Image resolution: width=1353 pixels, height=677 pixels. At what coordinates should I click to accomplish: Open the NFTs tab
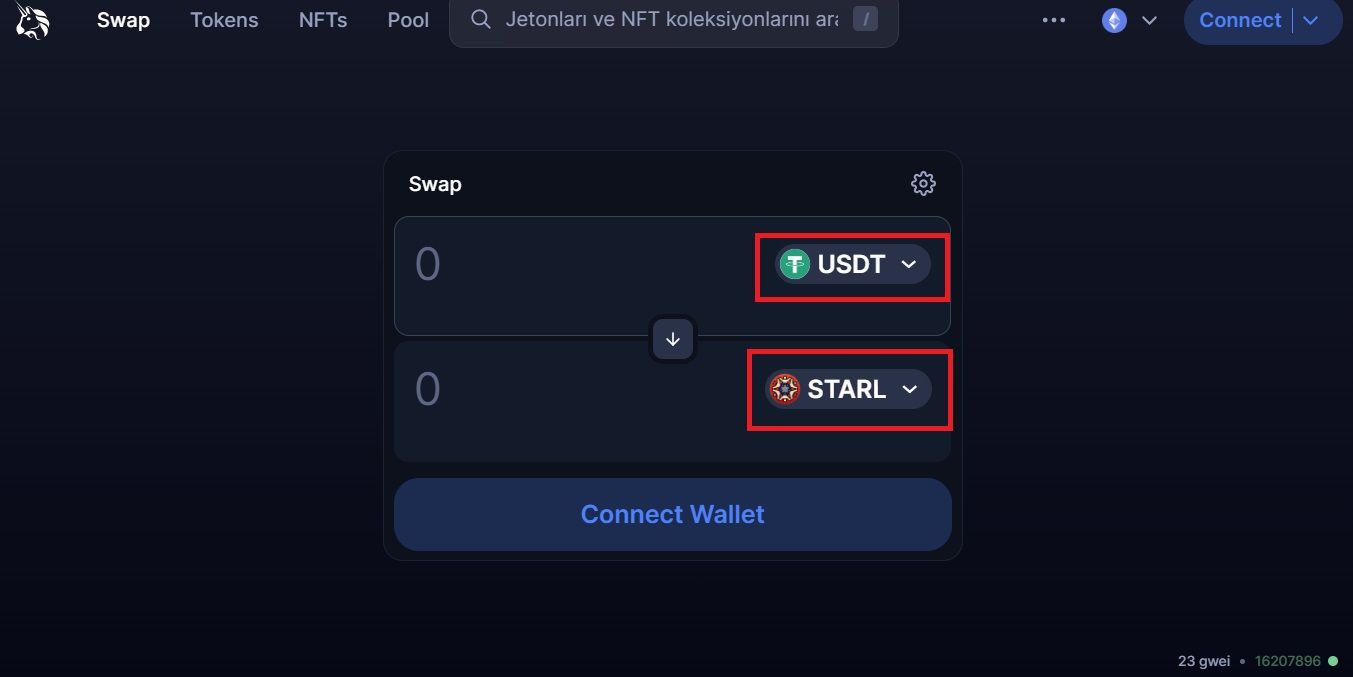pos(323,20)
